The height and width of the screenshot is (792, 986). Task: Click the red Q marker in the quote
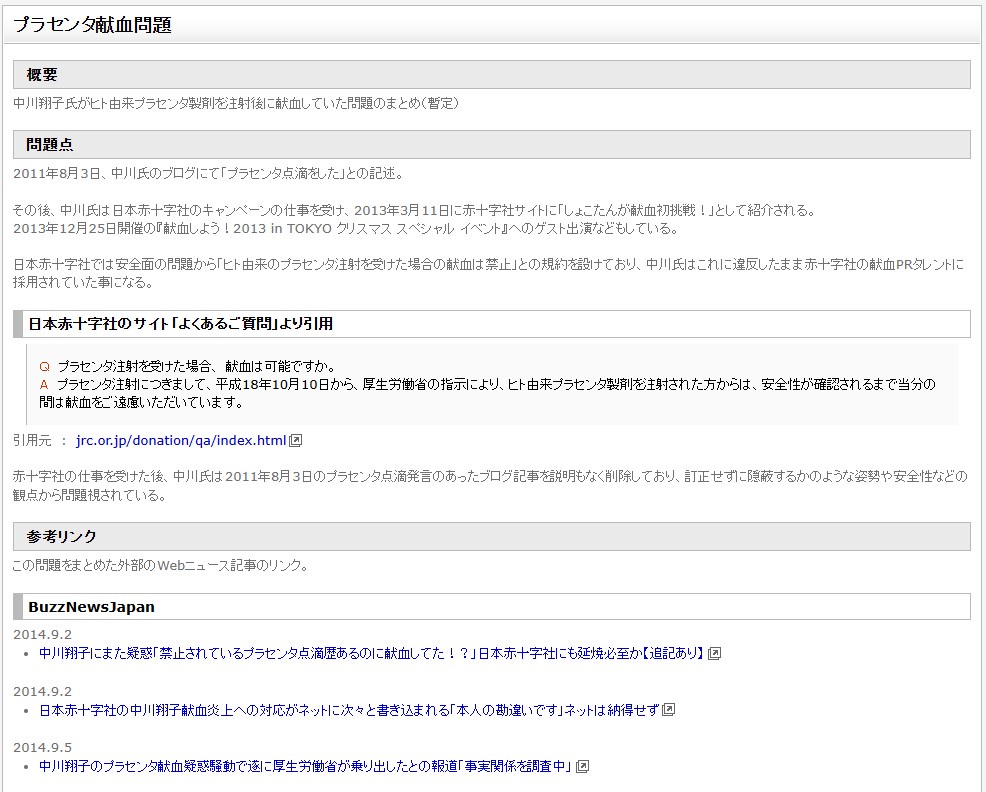(44, 366)
